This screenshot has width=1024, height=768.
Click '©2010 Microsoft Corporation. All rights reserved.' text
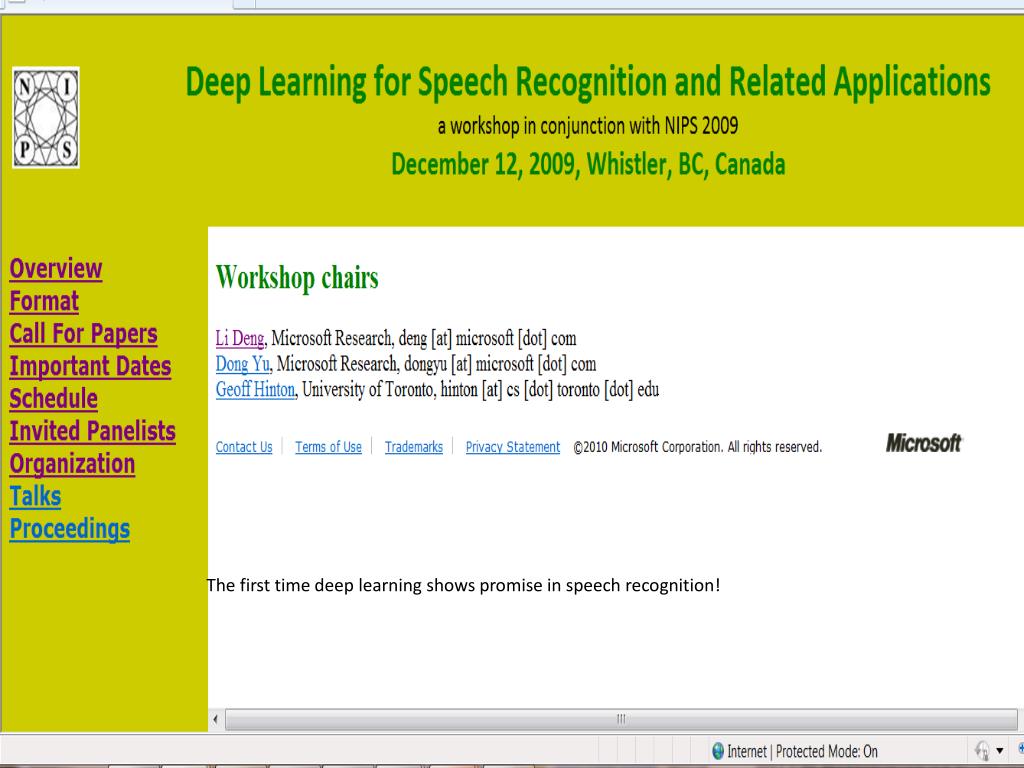pyautogui.click(x=697, y=447)
